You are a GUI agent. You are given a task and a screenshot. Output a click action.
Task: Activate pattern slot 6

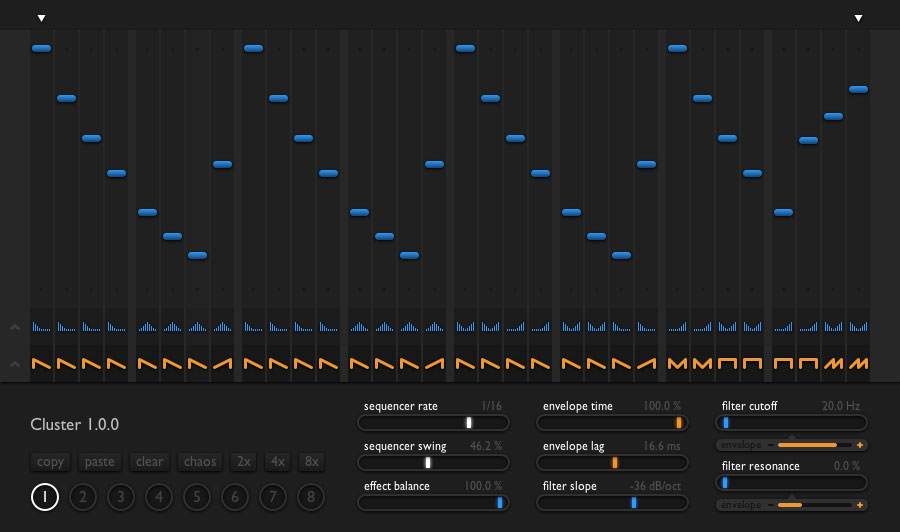click(235, 496)
